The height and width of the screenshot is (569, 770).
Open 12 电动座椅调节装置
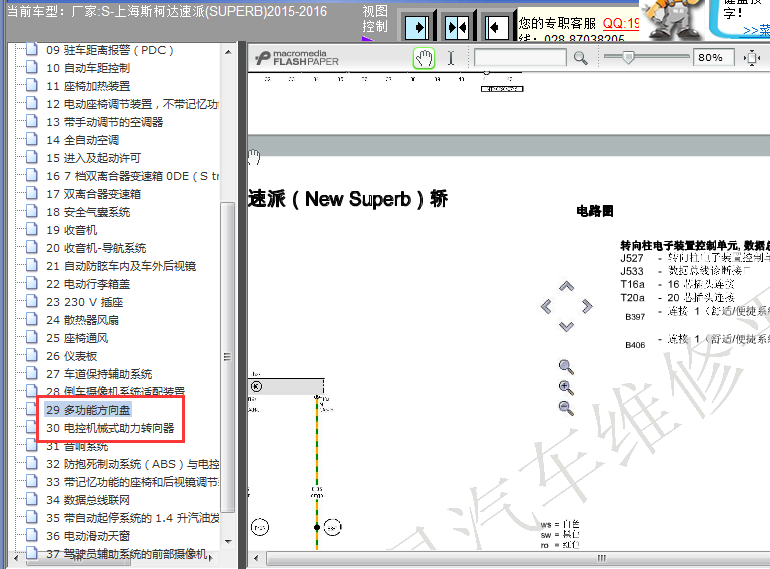(x=133, y=105)
